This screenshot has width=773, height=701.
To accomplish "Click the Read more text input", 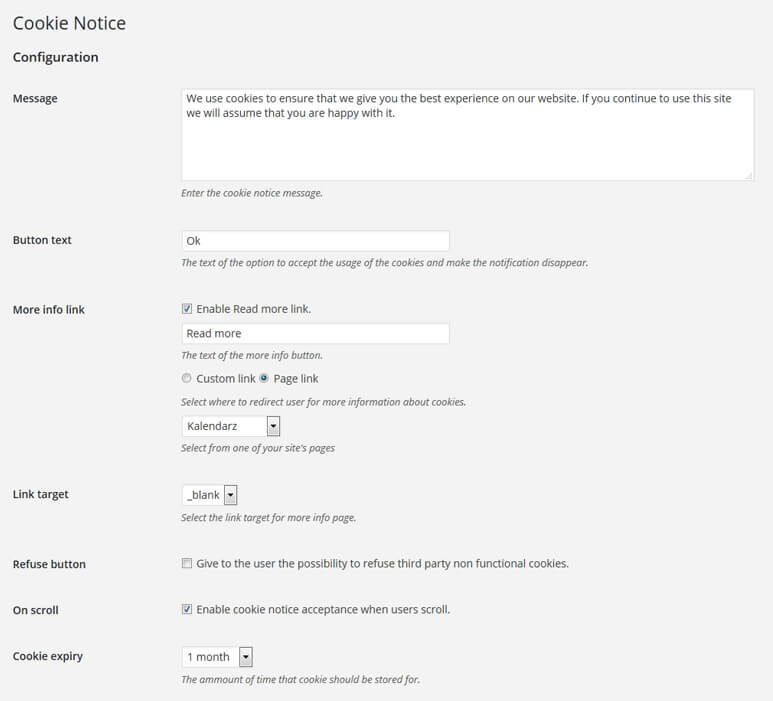I will tap(316, 333).
